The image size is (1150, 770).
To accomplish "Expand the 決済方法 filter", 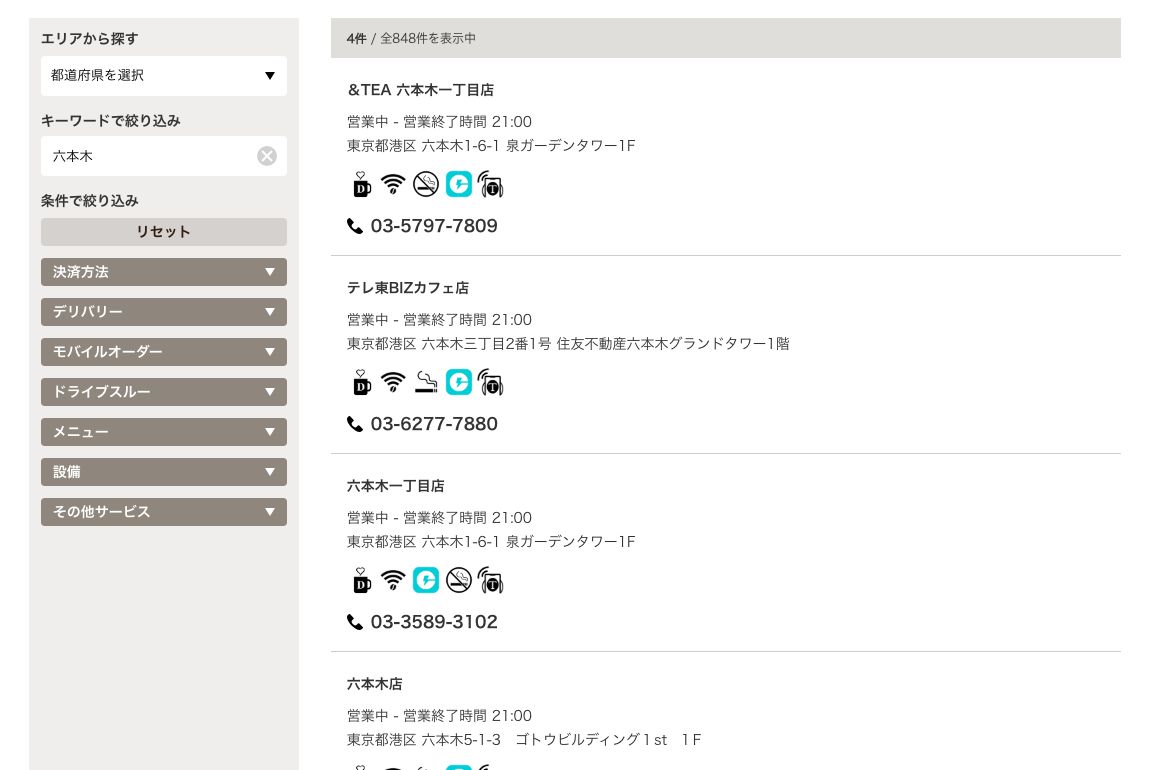I will coord(164,272).
